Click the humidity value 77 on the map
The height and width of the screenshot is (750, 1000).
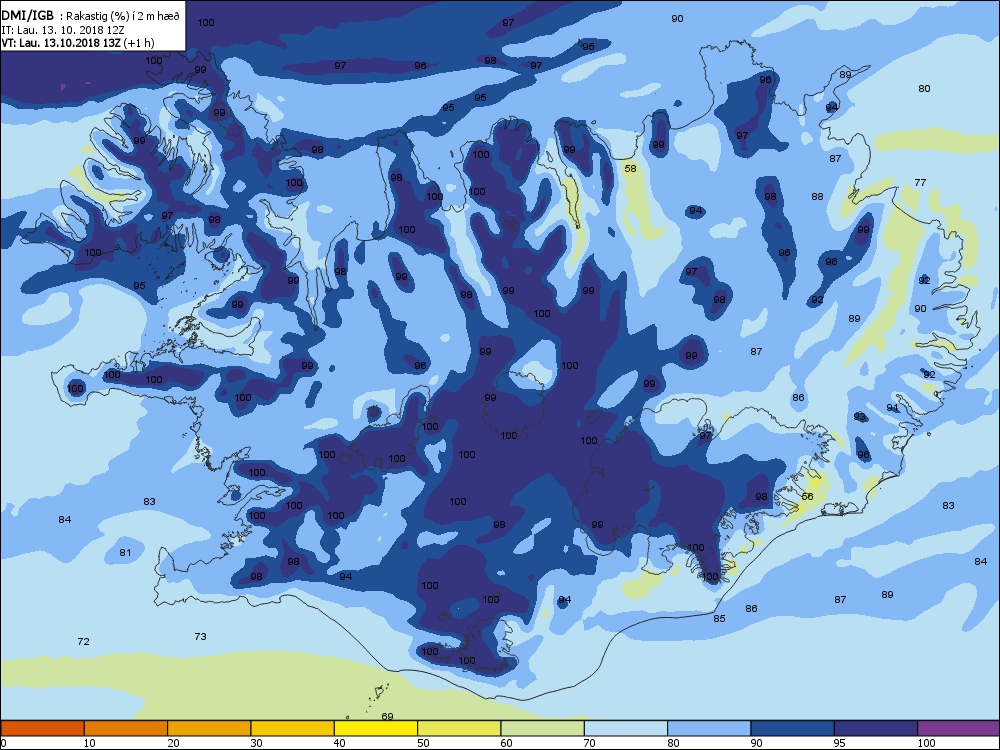pyautogui.click(x=920, y=182)
